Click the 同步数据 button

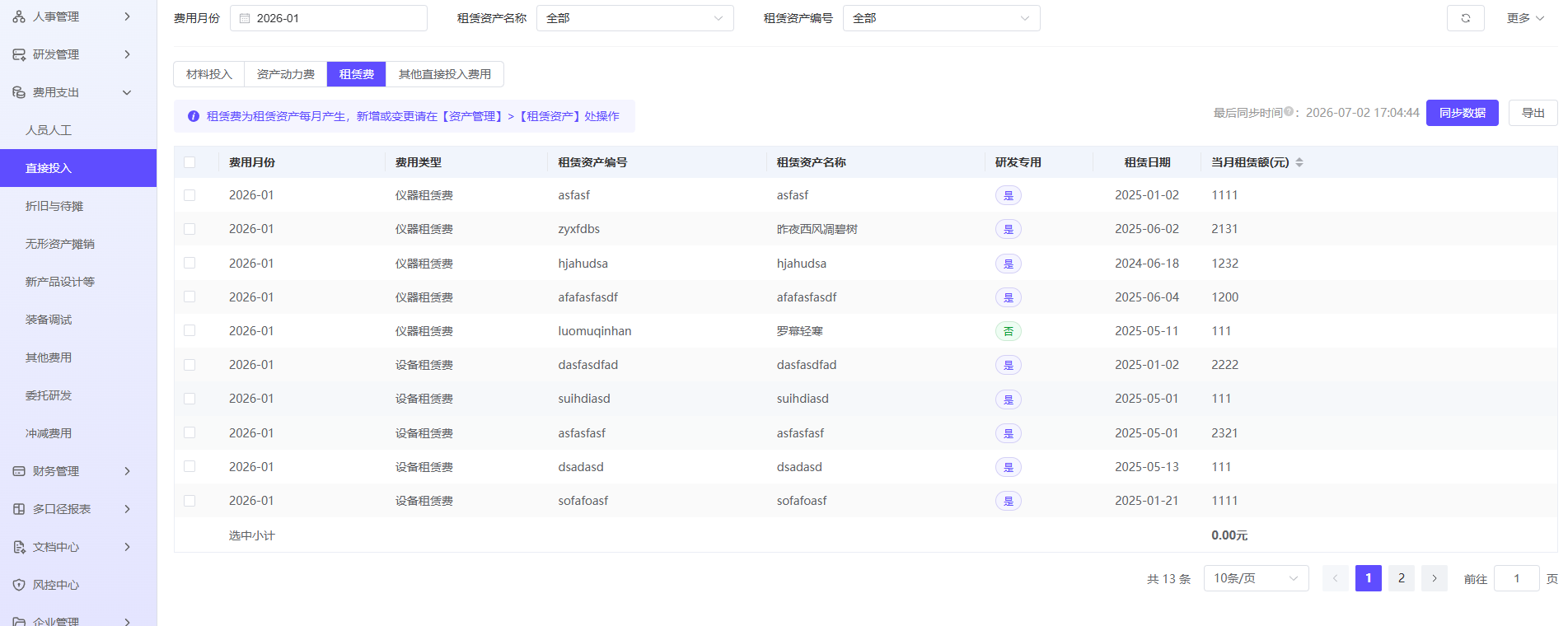1463,113
